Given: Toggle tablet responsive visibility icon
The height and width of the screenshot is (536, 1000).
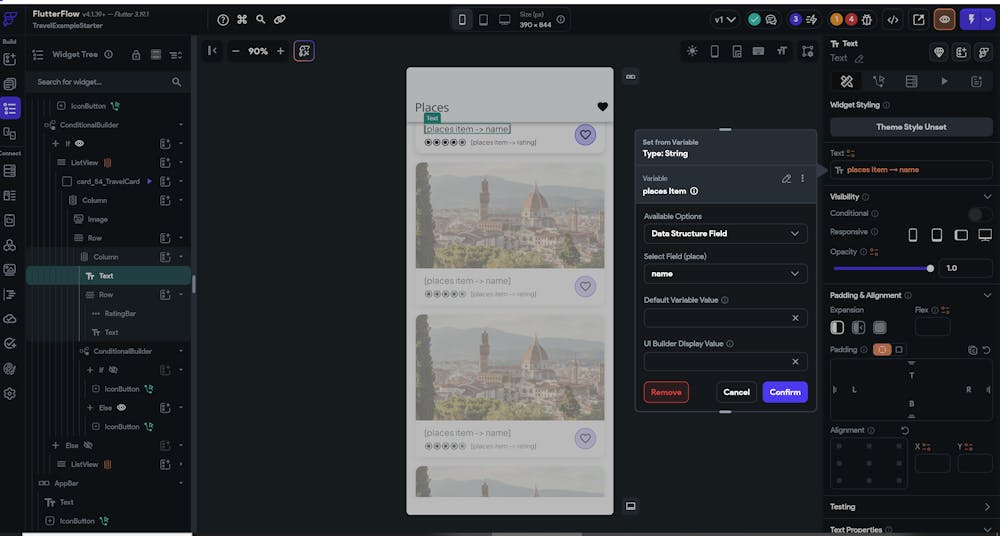Looking at the screenshot, I should tap(936, 235).
